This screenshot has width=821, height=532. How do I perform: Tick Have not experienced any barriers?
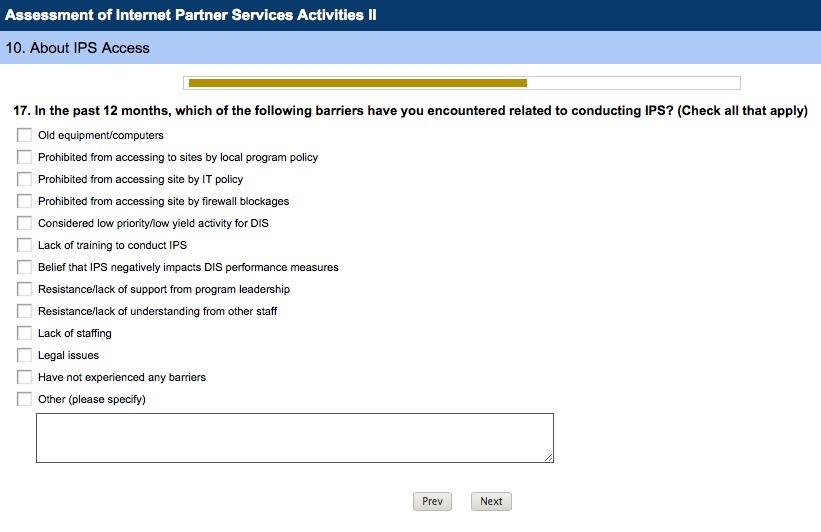pos(24,377)
